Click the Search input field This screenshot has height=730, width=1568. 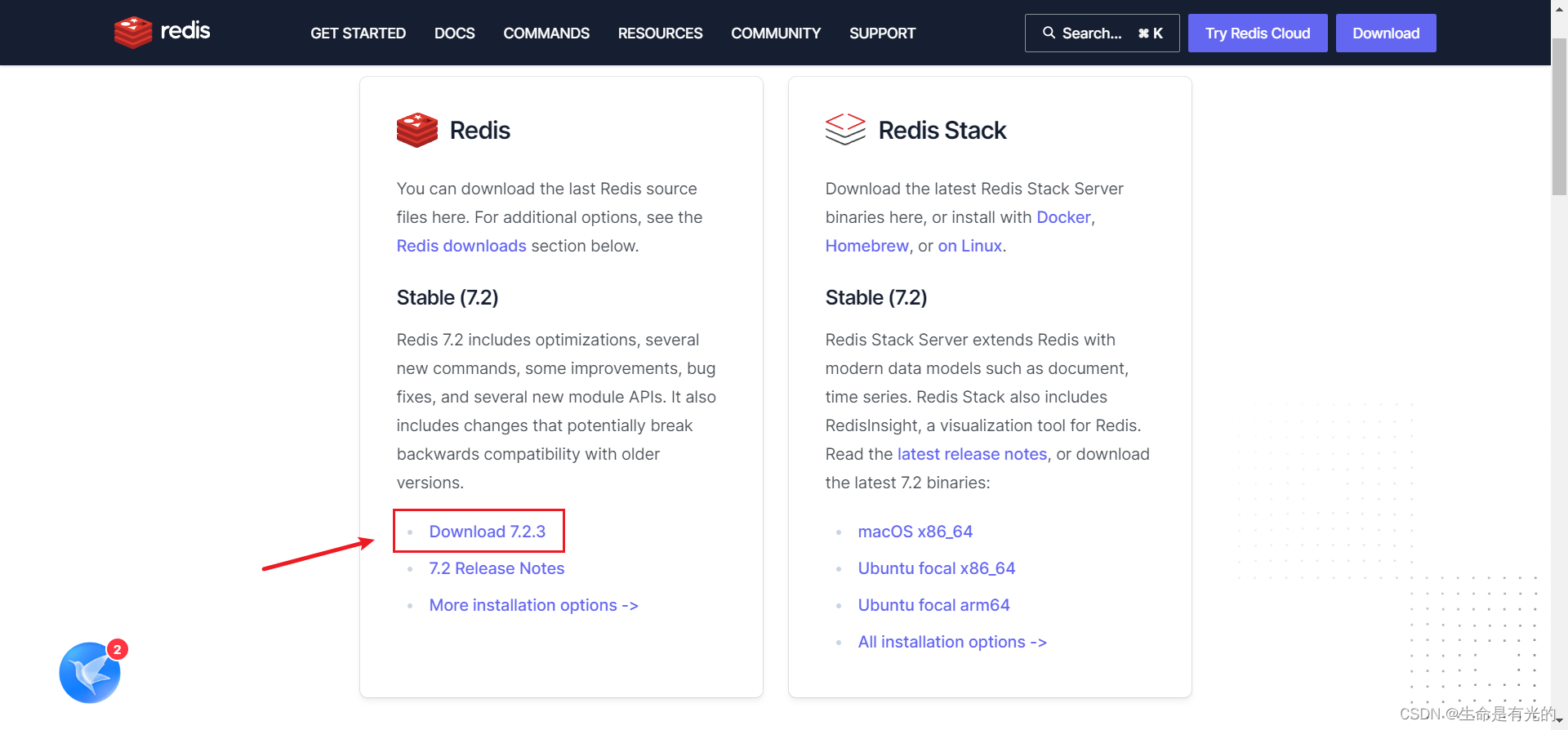pos(1102,33)
